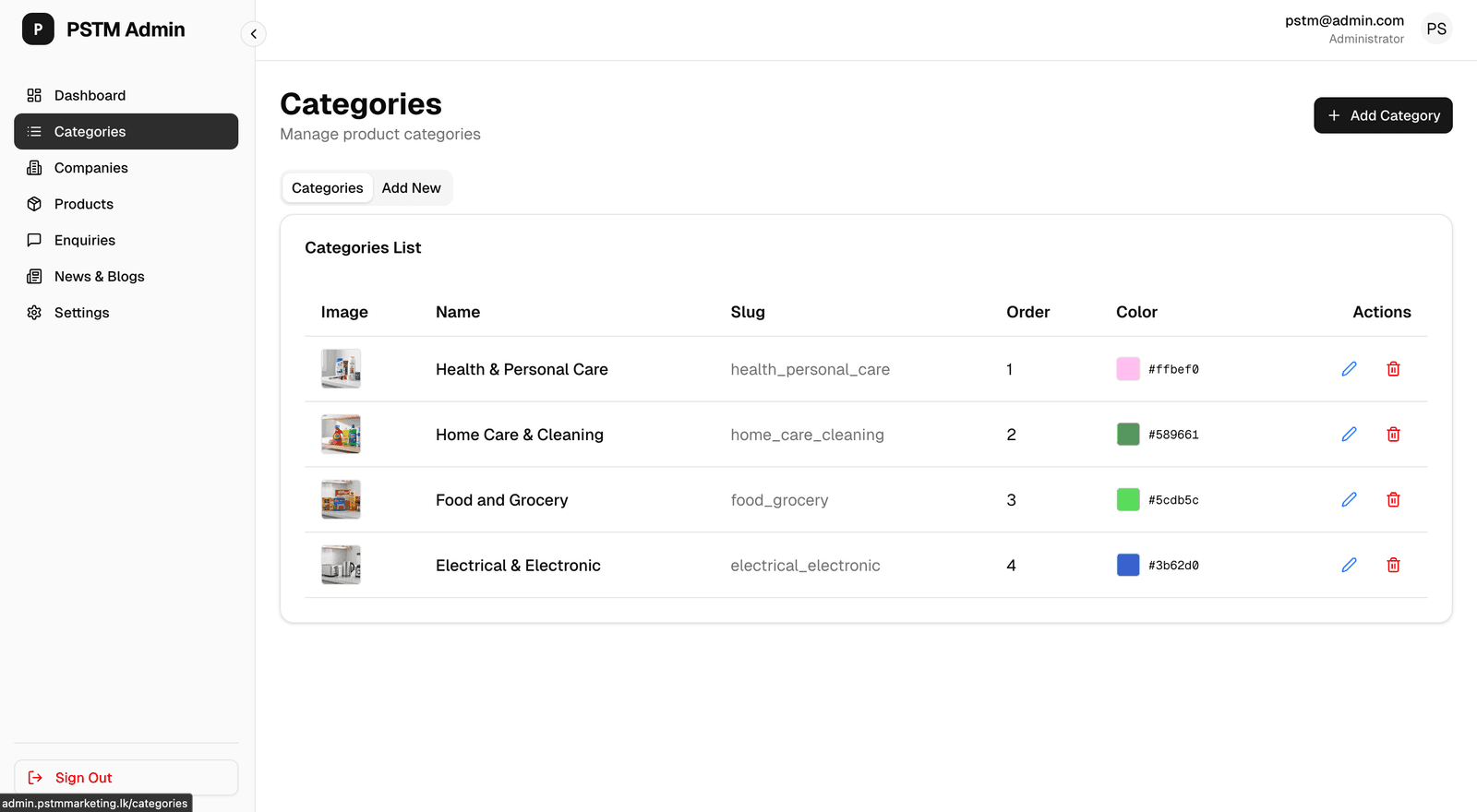Click the Companies building icon
The image size is (1477, 812).
(34, 168)
